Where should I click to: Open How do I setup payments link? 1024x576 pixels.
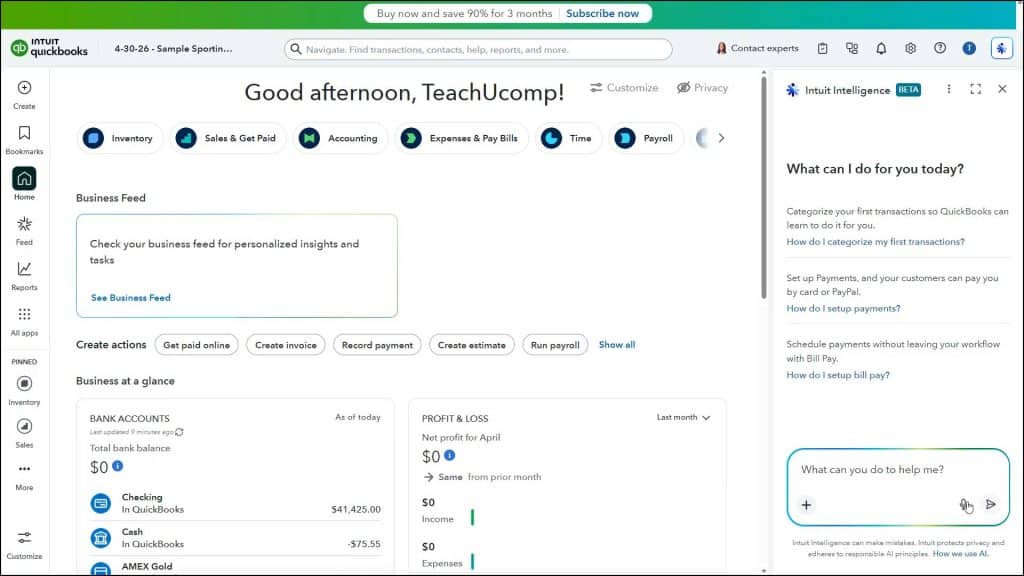(x=843, y=308)
